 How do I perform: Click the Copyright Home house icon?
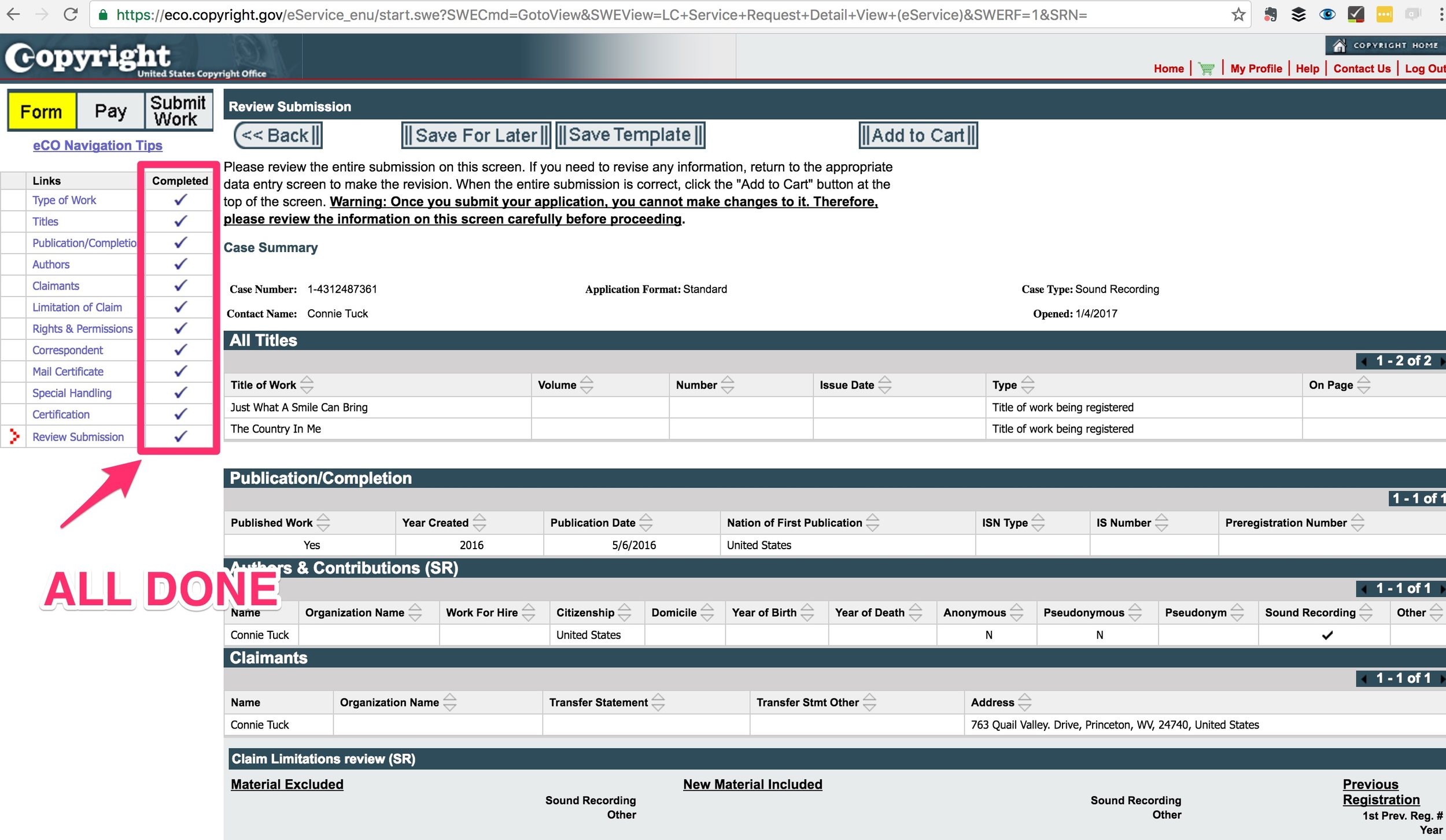coord(1339,45)
